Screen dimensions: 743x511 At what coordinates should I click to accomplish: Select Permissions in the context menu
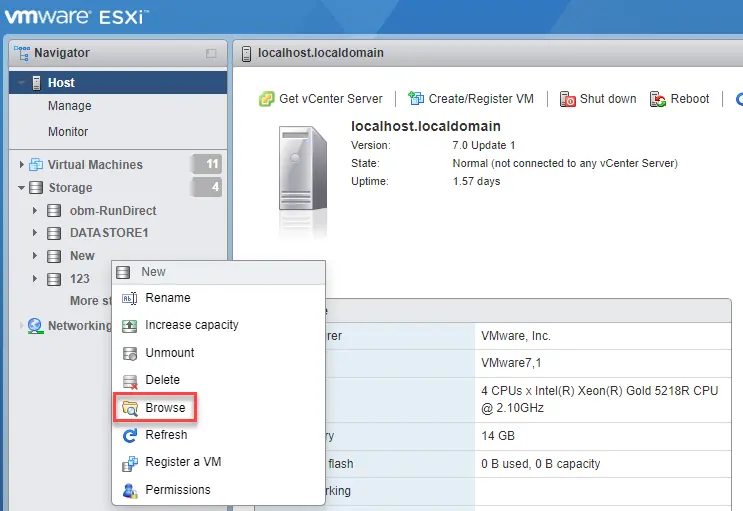[x=177, y=490]
